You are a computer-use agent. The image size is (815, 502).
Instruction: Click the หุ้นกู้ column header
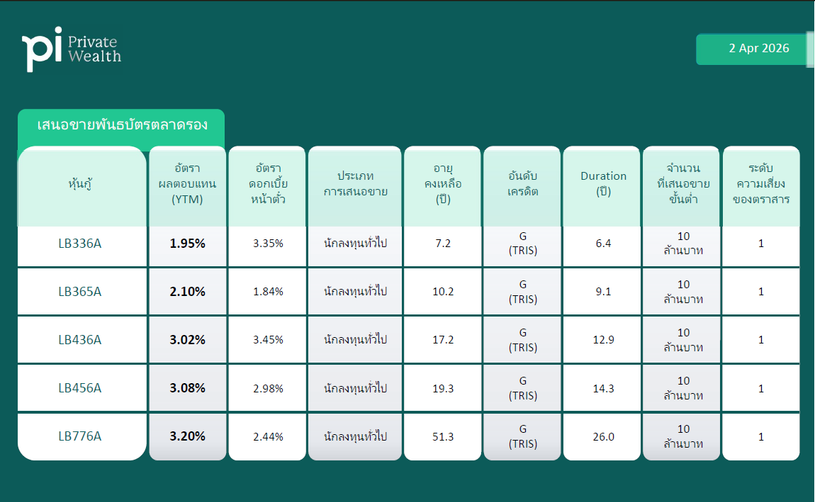tap(80, 186)
